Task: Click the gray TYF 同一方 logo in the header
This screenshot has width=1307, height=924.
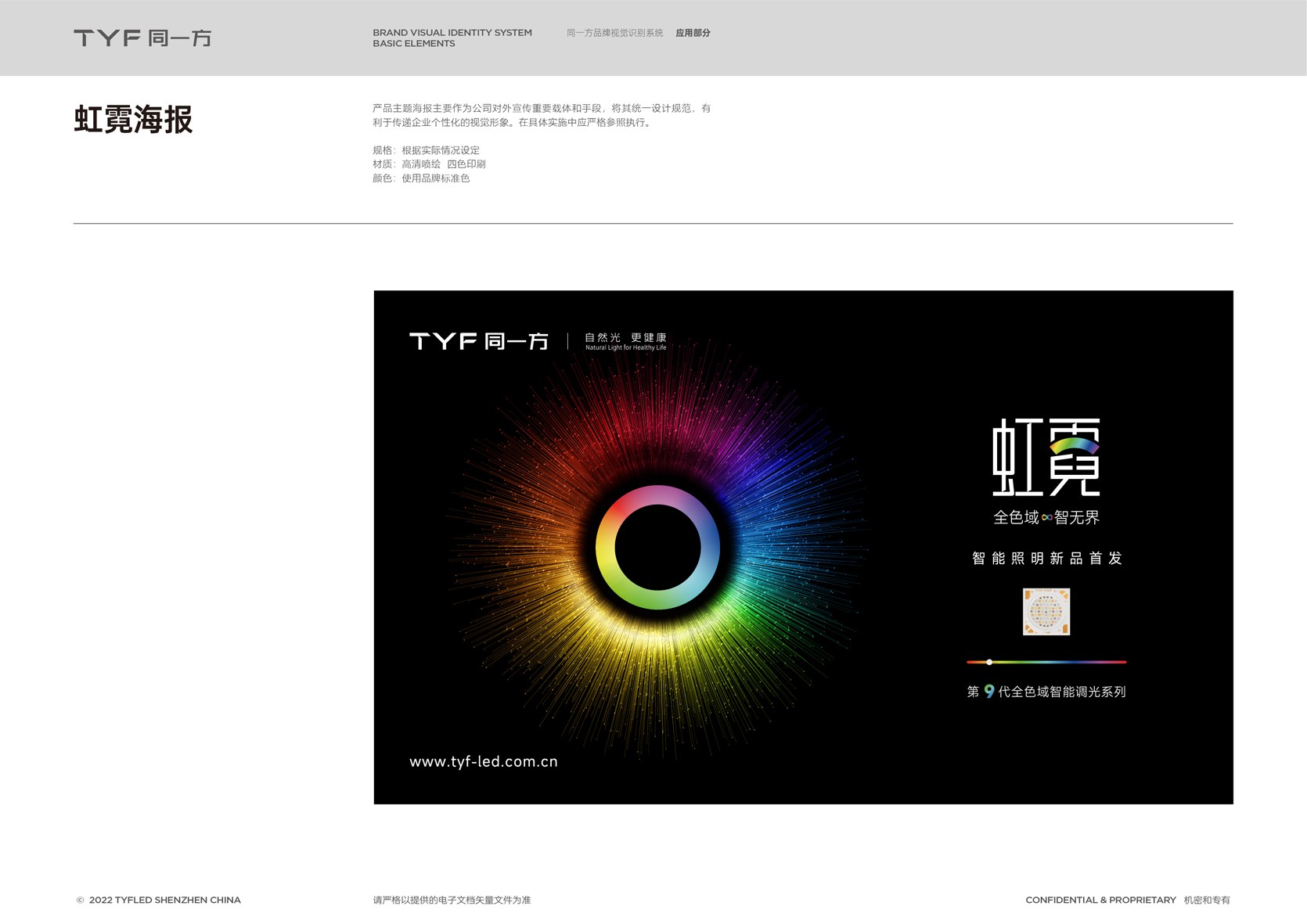Action: click(x=142, y=38)
